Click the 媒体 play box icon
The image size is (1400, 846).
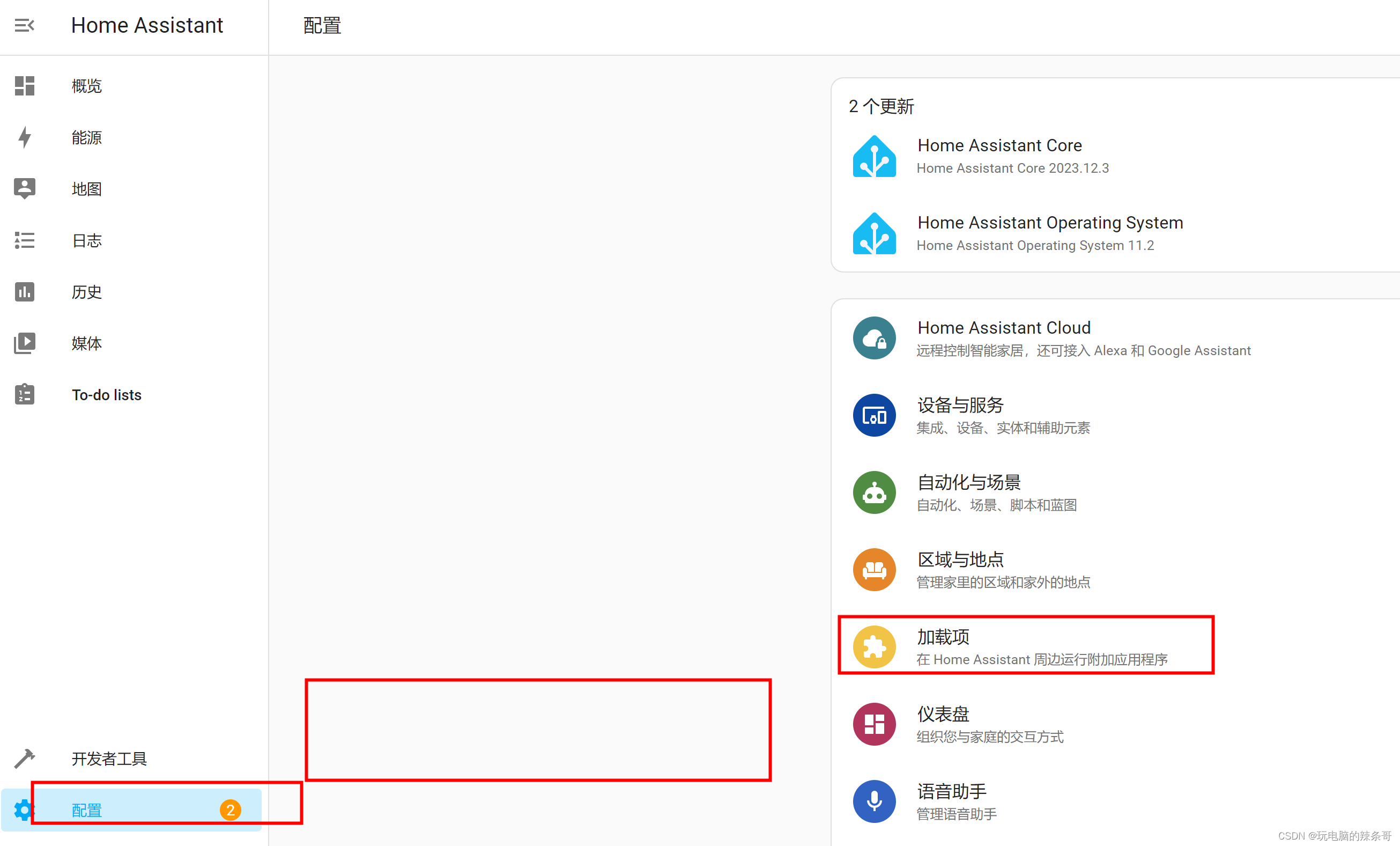point(25,343)
